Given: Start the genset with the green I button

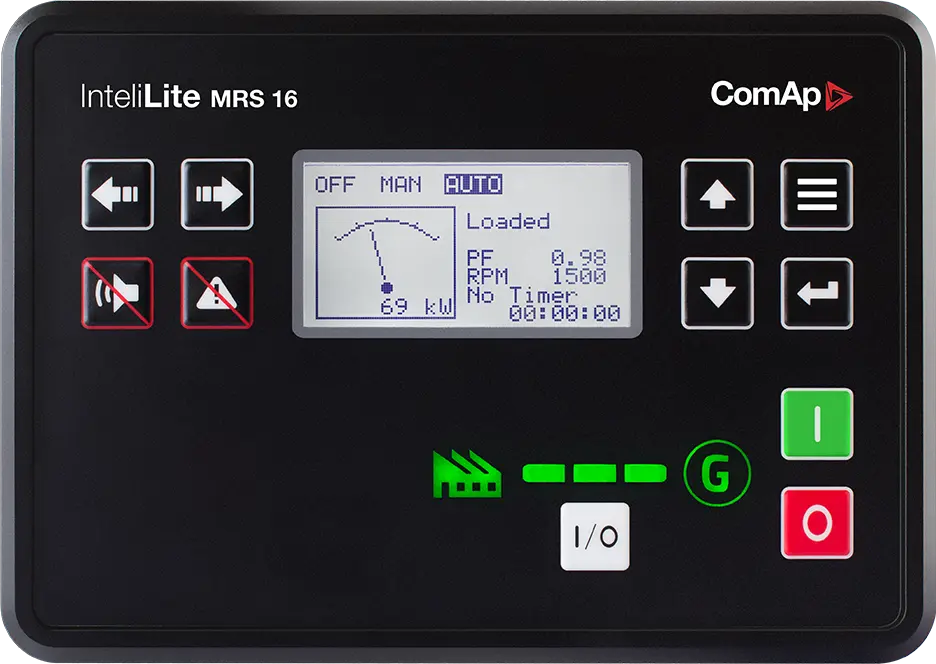Looking at the screenshot, I should (817, 424).
